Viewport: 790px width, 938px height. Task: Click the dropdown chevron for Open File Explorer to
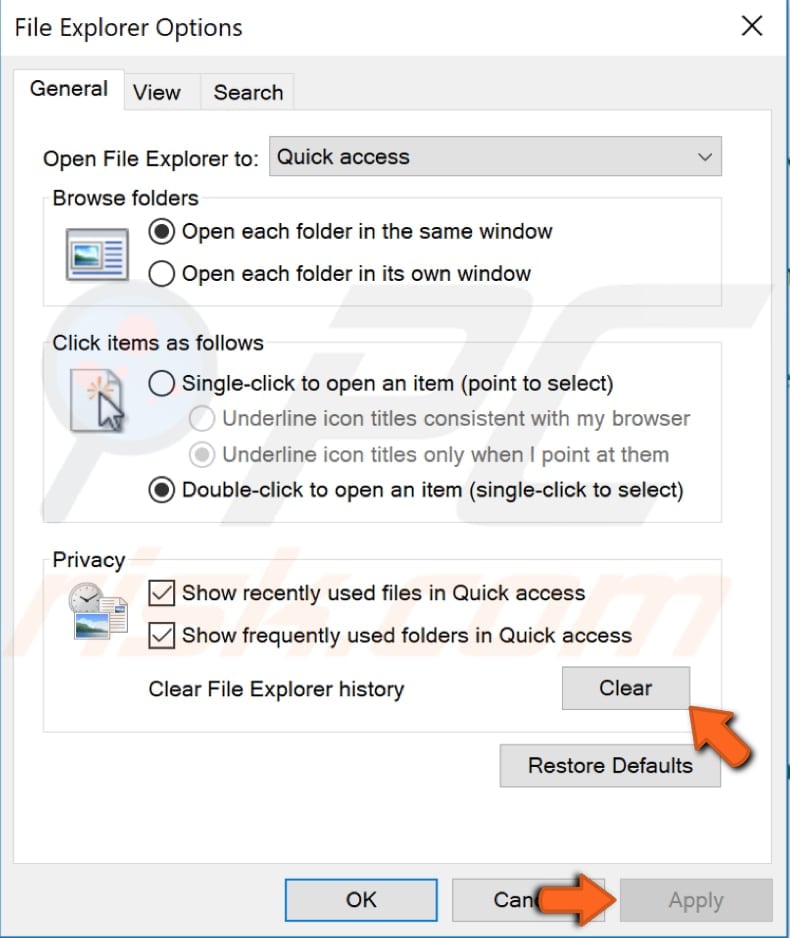click(x=703, y=156)
